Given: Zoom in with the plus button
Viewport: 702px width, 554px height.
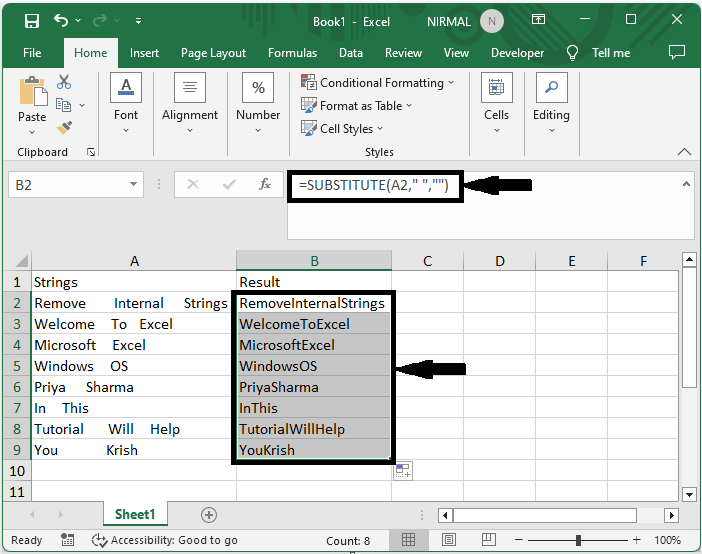Looking at the screenshot, I should [636, 540].
